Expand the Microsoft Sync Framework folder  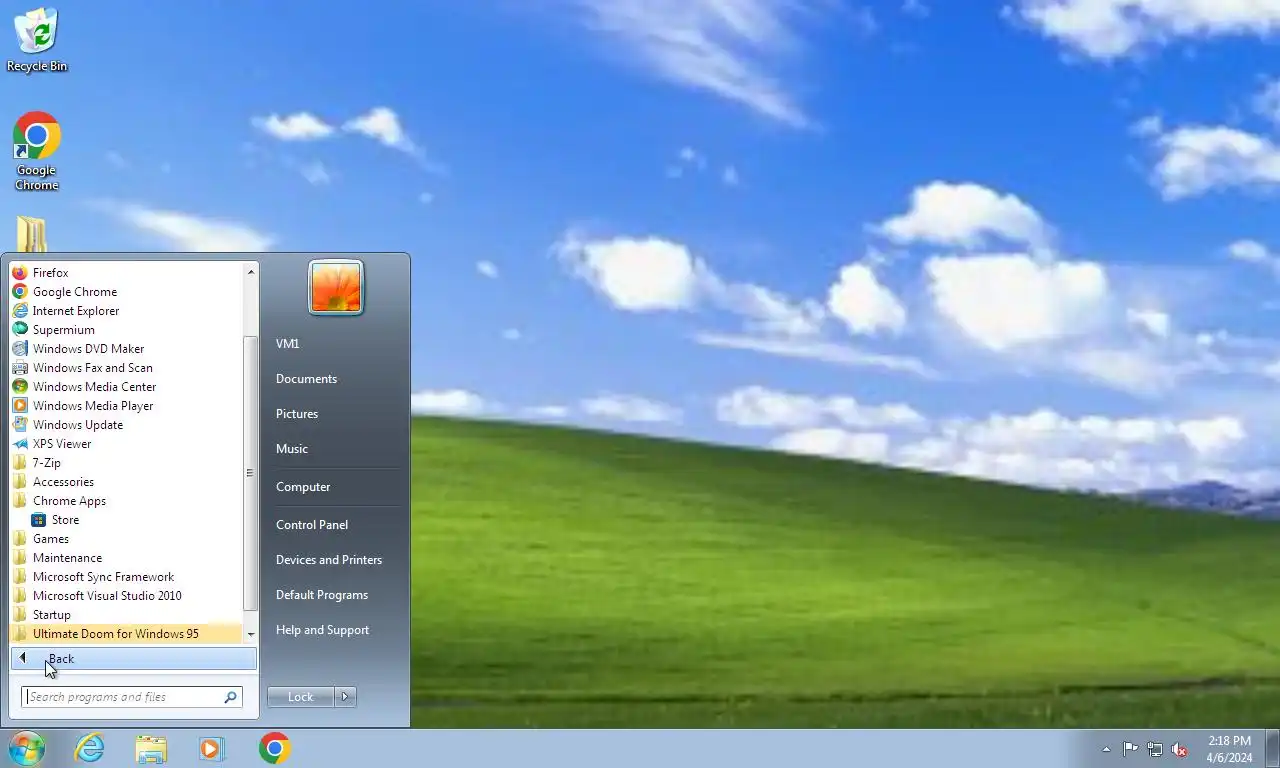tap(126, 576)
